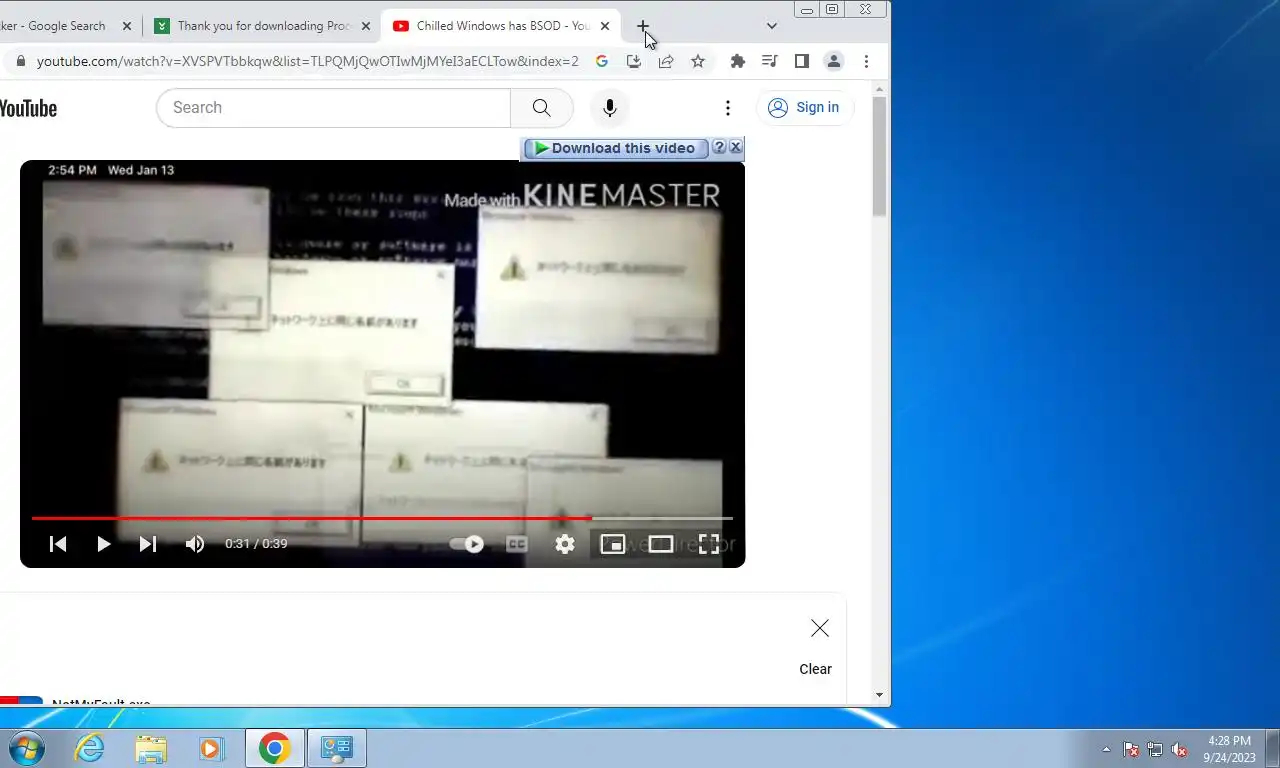Open muted volume tray icon
Image resolution: width=1280 pixels, height=768 pixels.
[1179, 749]
